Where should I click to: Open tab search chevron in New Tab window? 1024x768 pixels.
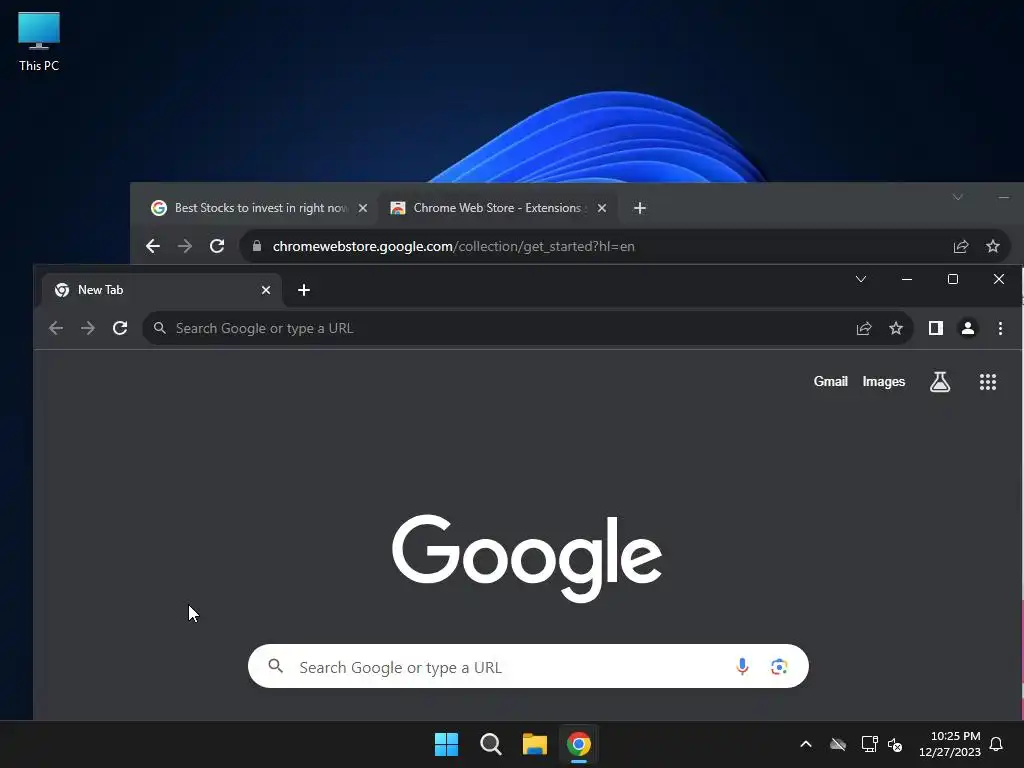pos(861,280)
